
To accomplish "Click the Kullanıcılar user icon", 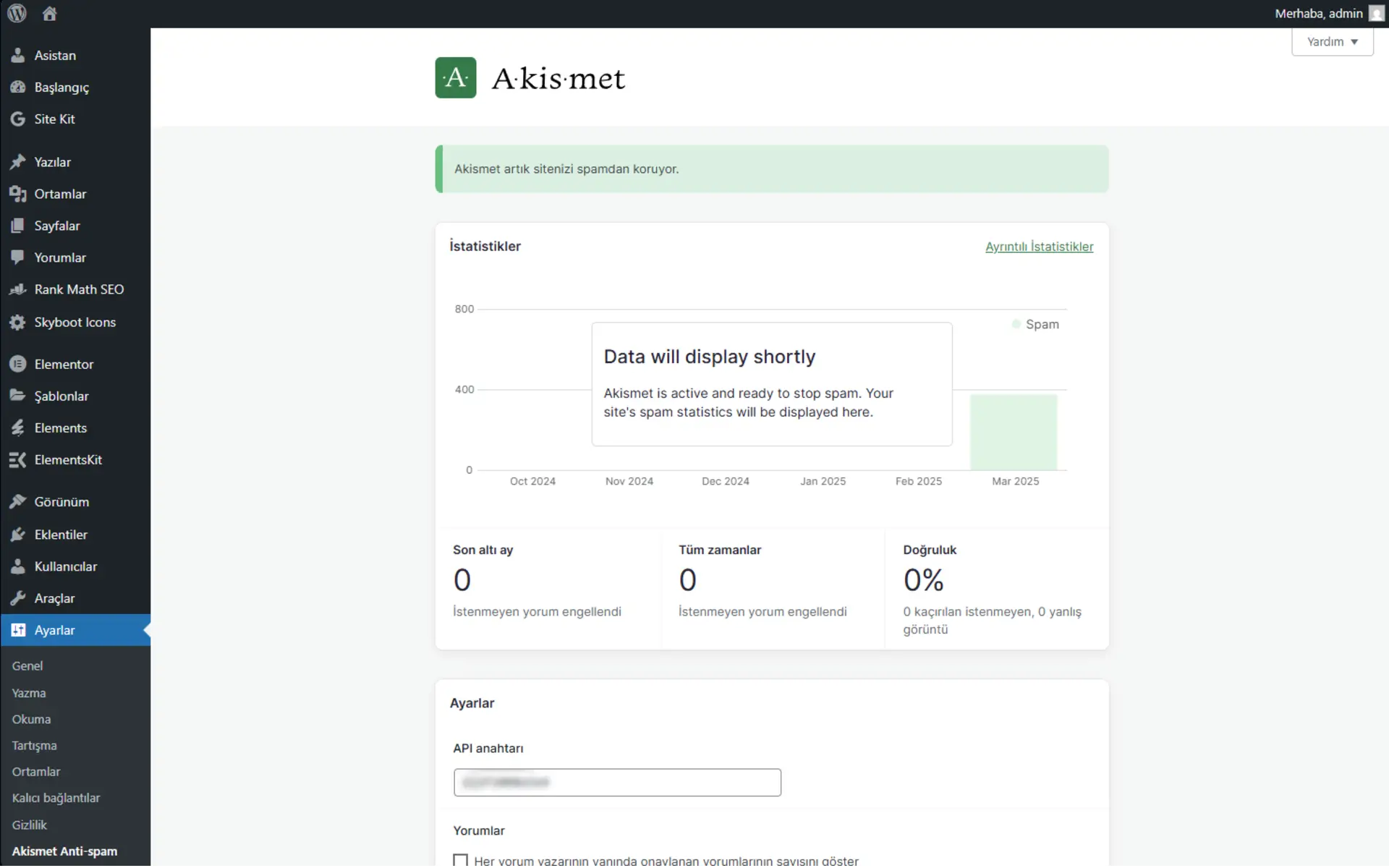I will pos(18,567).
